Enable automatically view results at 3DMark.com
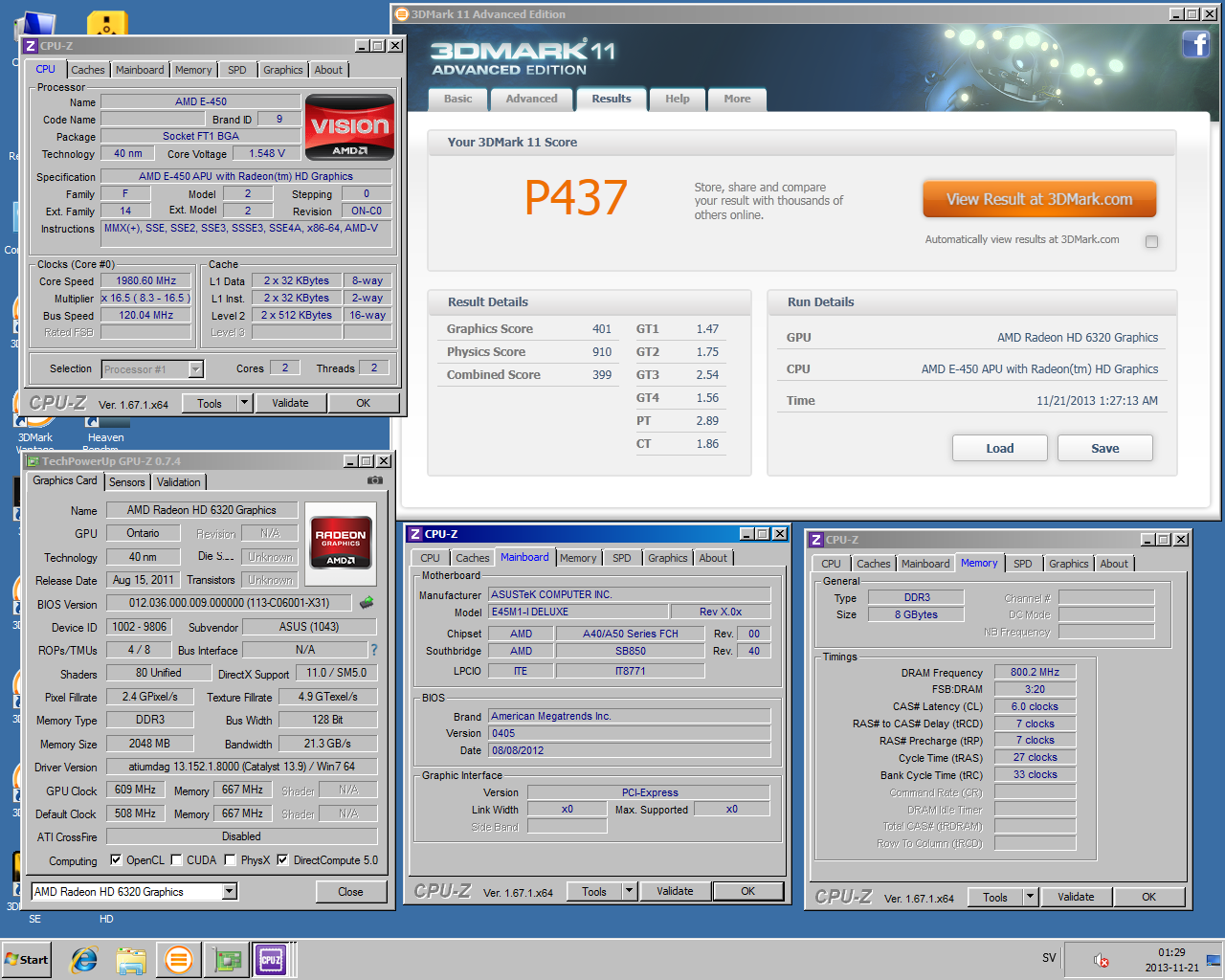 click(x=1152, y=241)
